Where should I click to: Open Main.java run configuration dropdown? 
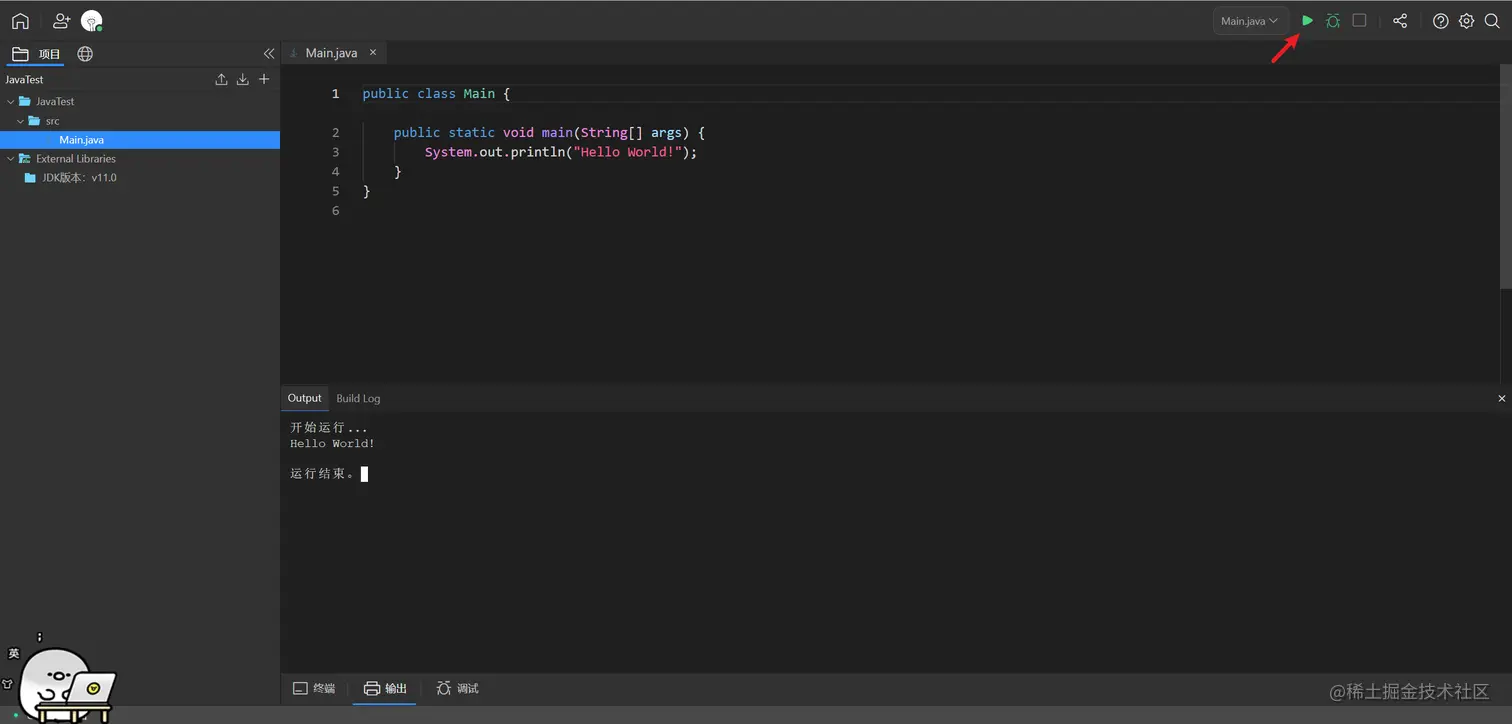click(1250, 20)
